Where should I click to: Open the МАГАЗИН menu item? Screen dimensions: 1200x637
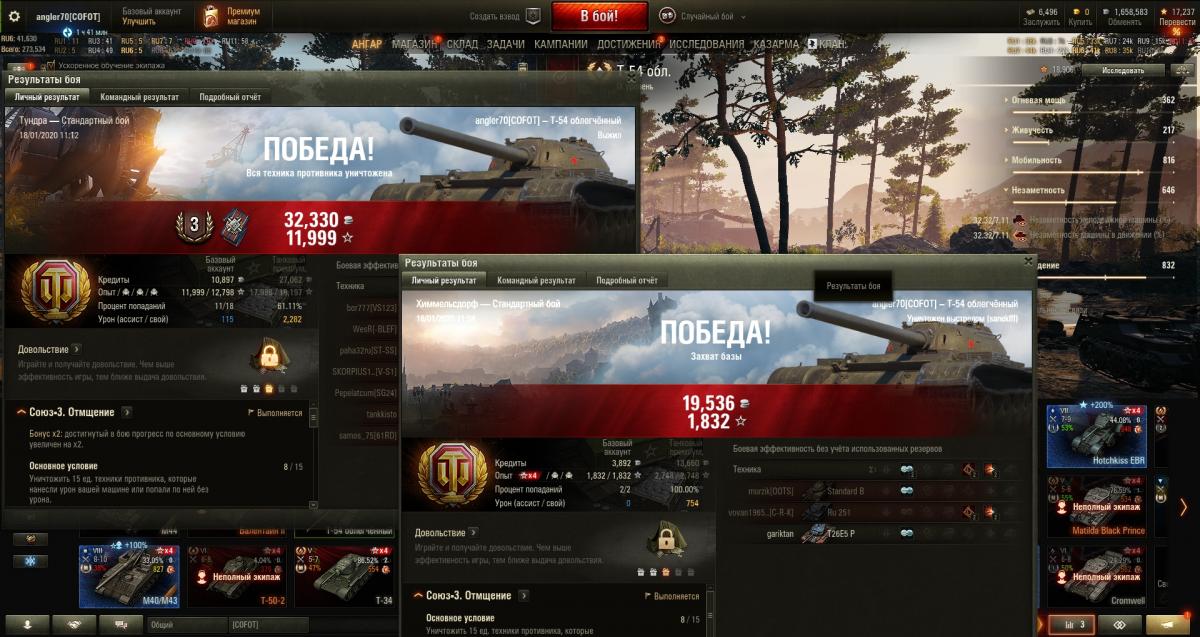414,44
